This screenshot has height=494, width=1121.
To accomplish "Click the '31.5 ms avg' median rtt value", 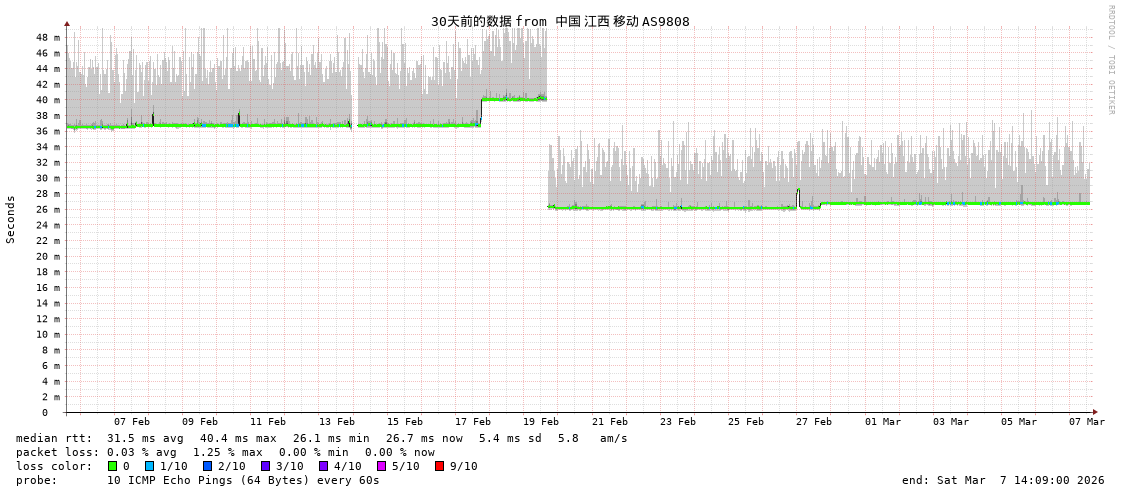I will (145, 438).
